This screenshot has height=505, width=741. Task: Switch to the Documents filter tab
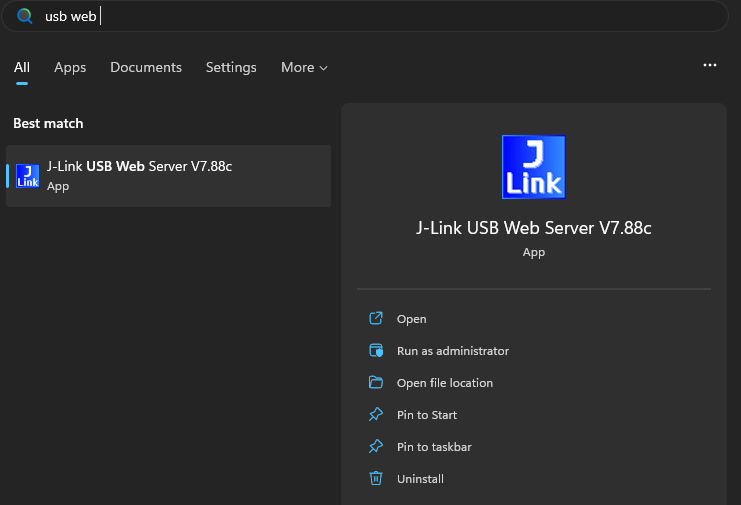pos(146,67)
